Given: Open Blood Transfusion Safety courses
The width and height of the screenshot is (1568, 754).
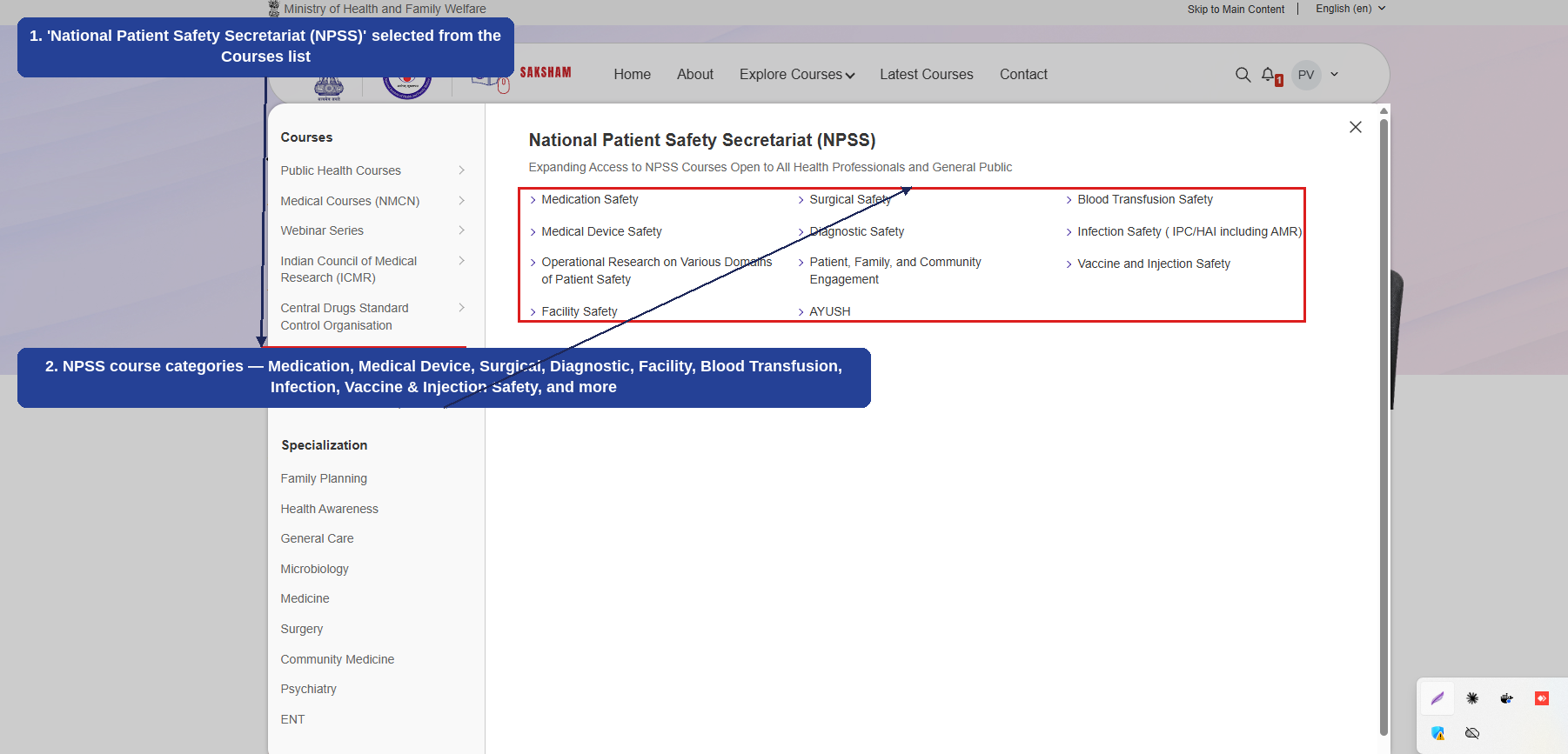Looking at the screenshot, I should click(x=1144, y=199).
